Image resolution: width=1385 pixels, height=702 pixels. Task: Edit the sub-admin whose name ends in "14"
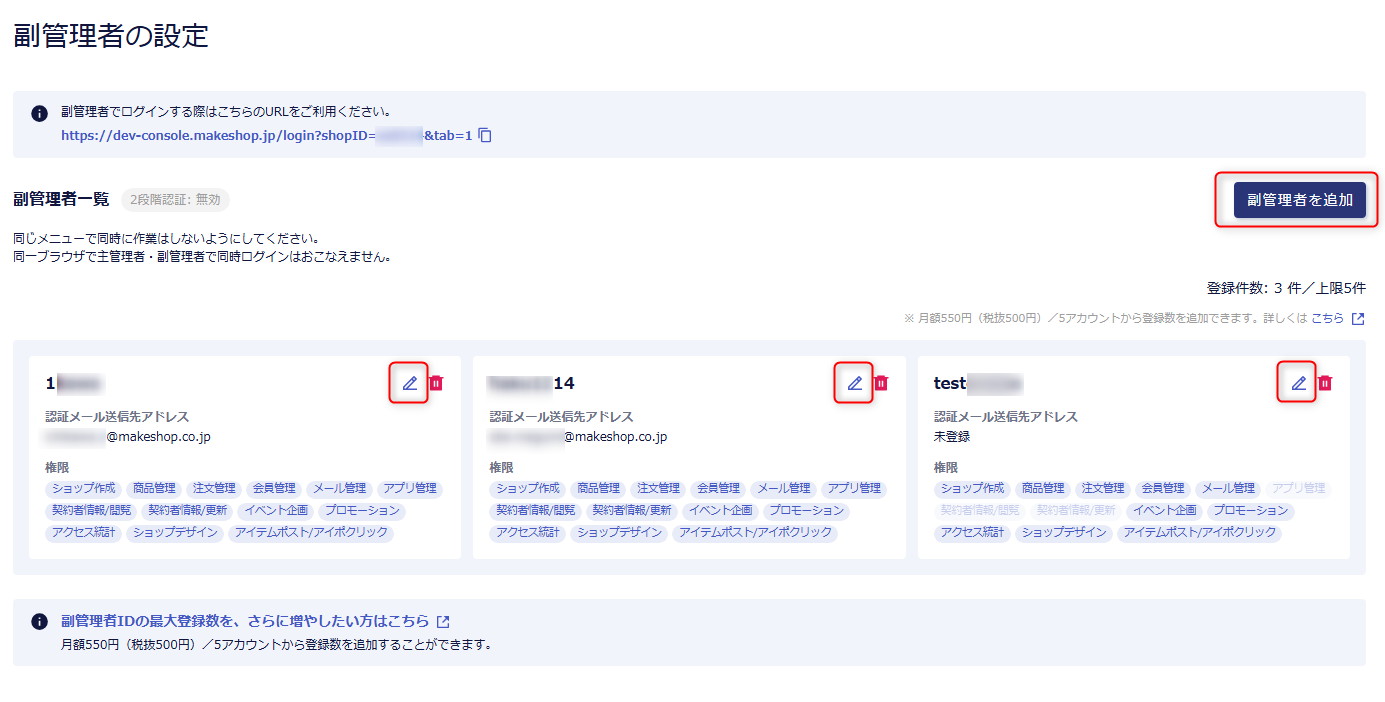(854, 383)
